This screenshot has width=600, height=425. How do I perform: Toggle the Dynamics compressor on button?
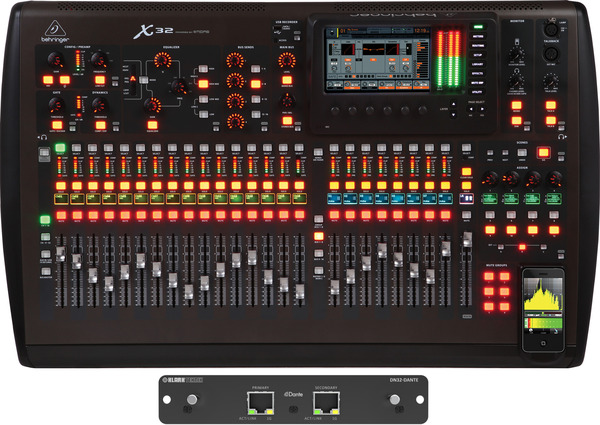[100, 125]
